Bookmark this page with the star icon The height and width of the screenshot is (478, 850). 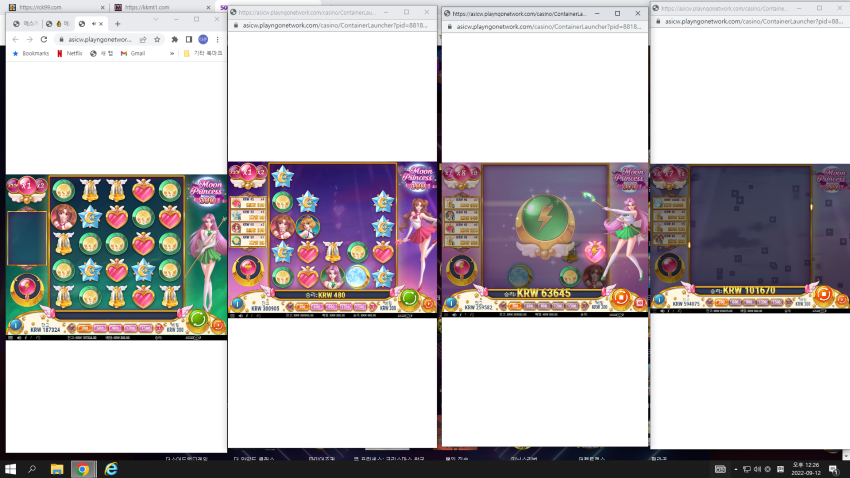coord(157,40)
